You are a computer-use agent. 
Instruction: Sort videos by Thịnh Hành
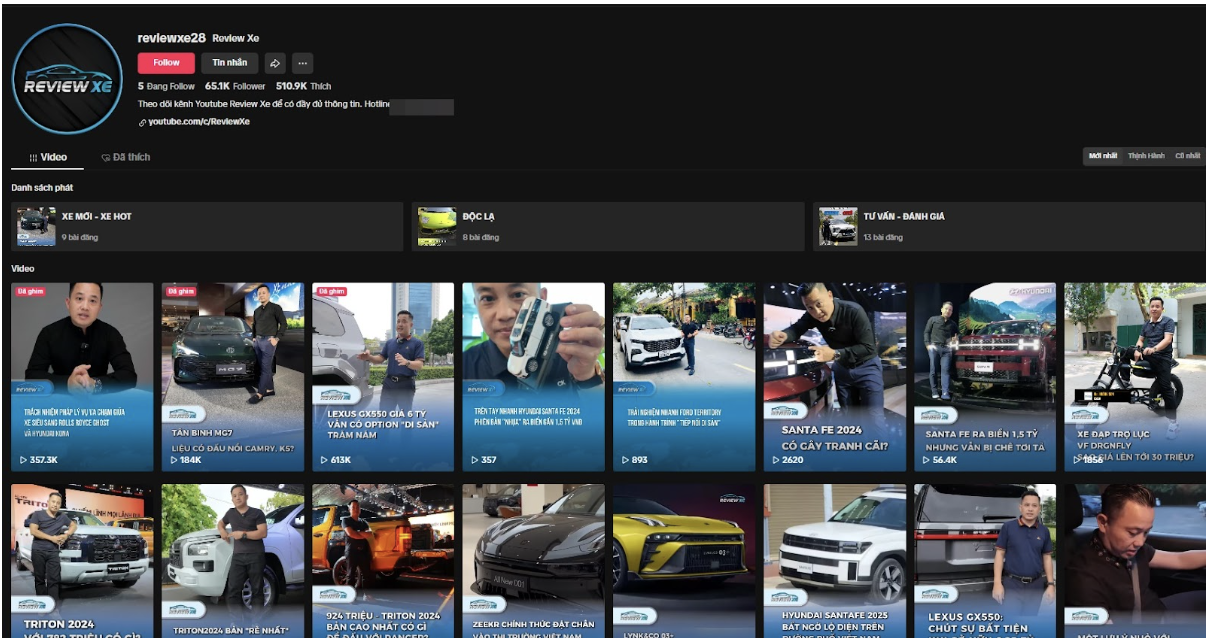[x=1146, y=156]
